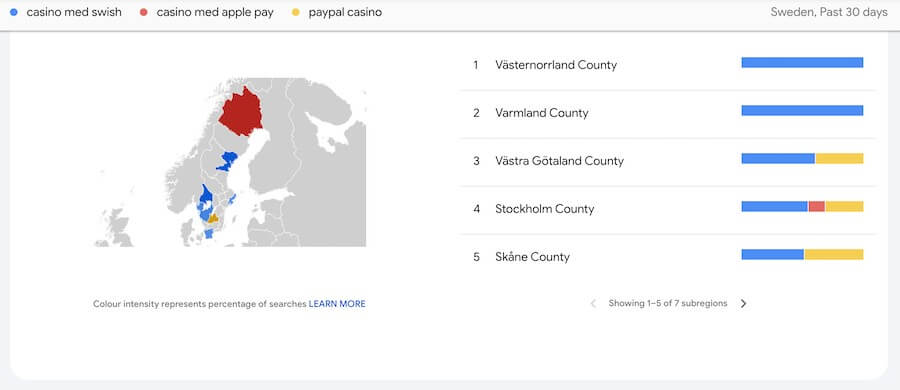The height and width of the screenshot is (390, 900).
Task: Click the yellow paypal casino legend dot
Action: point(296,12)
